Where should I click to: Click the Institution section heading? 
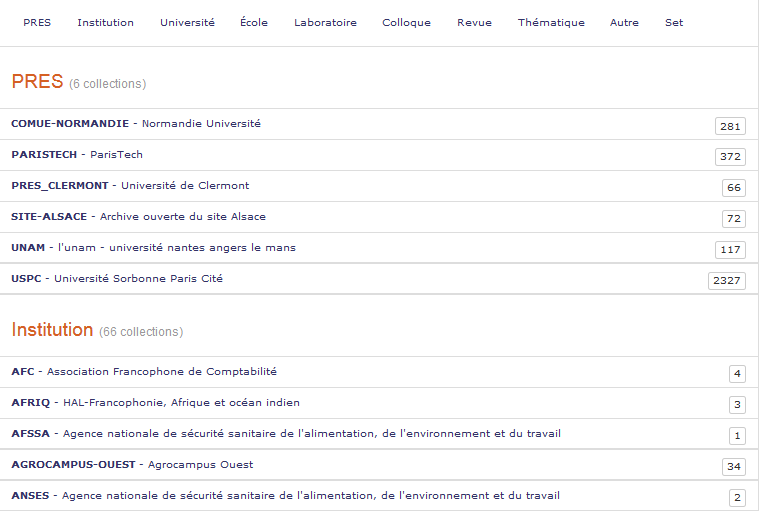52,330
